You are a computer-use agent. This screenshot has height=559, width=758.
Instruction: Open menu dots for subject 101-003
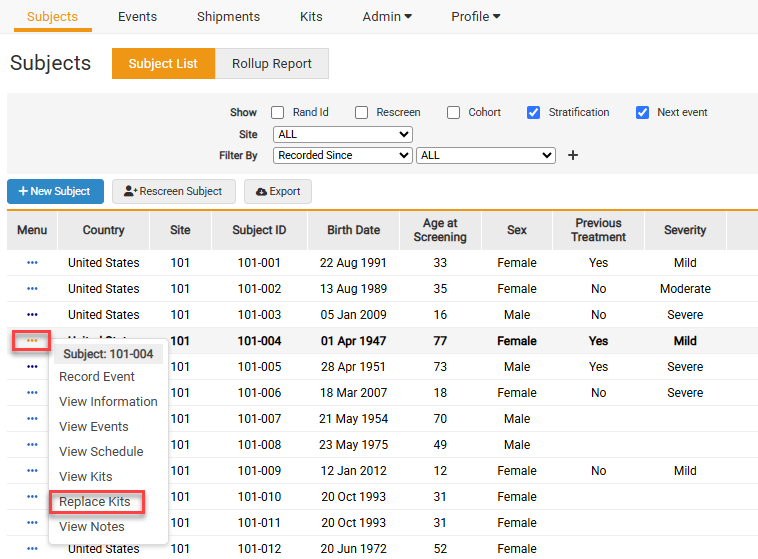[x=32, y=315]
